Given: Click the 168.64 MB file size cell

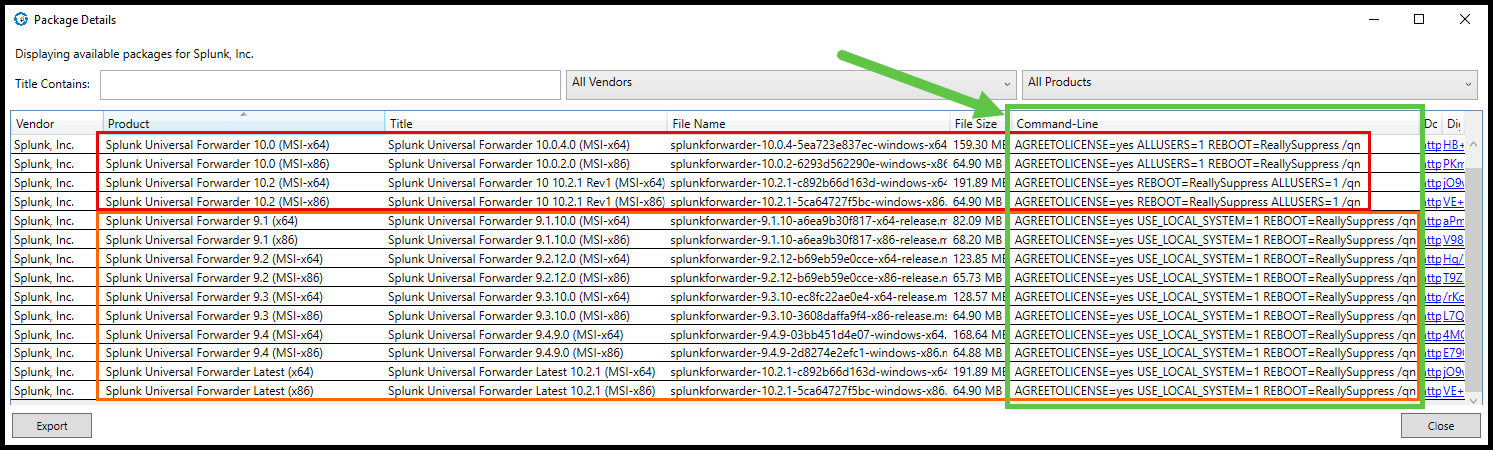Looking at the screenshot, I should click(x=978, y=335).
